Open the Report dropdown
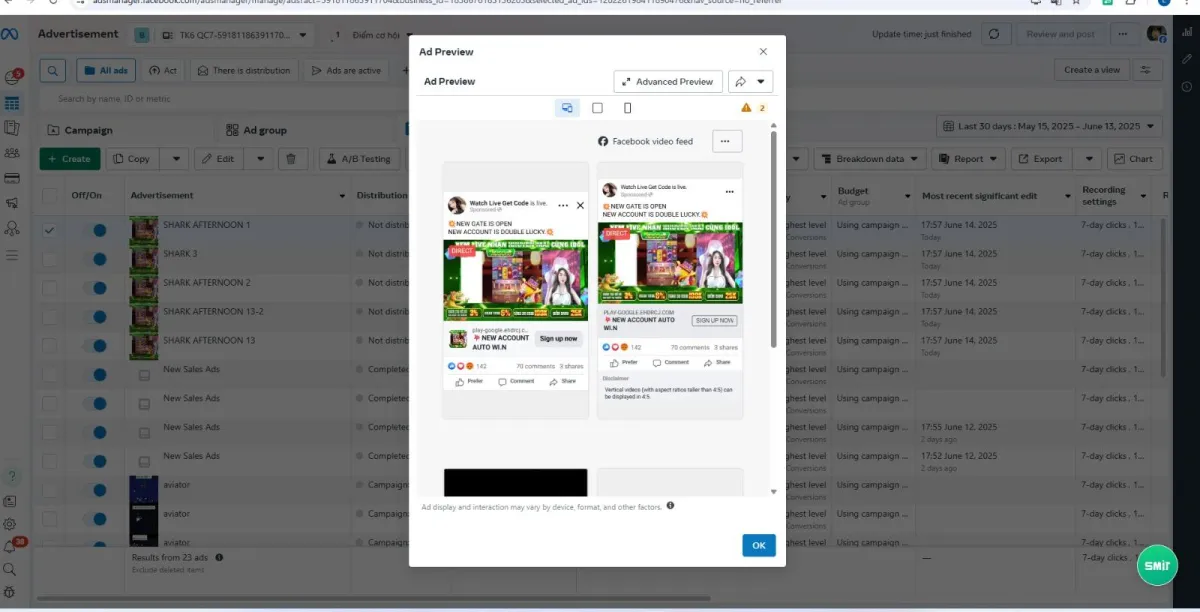 tap(968, 158)
